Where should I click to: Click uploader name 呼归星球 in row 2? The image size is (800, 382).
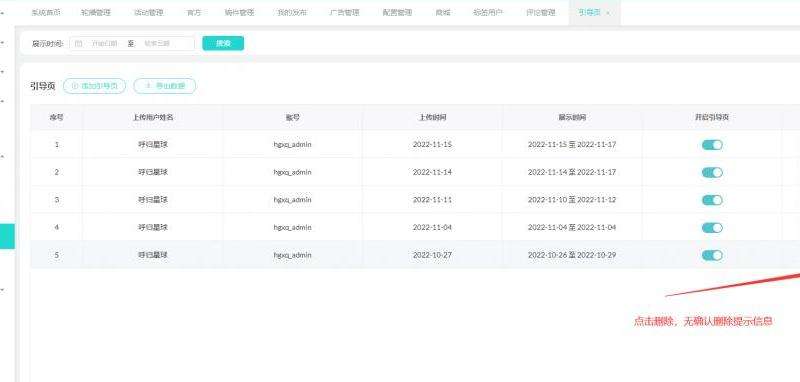pos(153,172)
